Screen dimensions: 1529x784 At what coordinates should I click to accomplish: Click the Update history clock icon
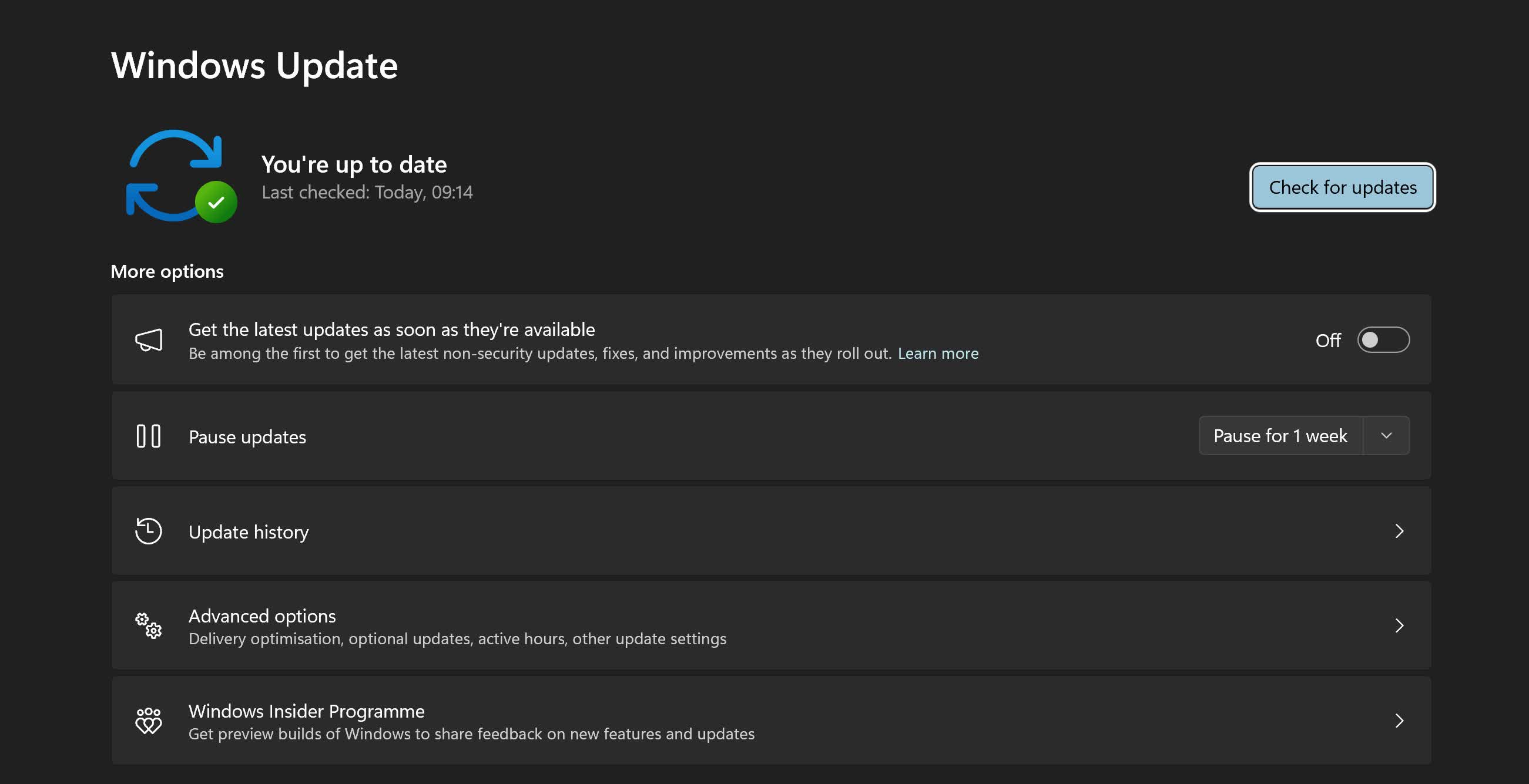(x=149, y=531)
